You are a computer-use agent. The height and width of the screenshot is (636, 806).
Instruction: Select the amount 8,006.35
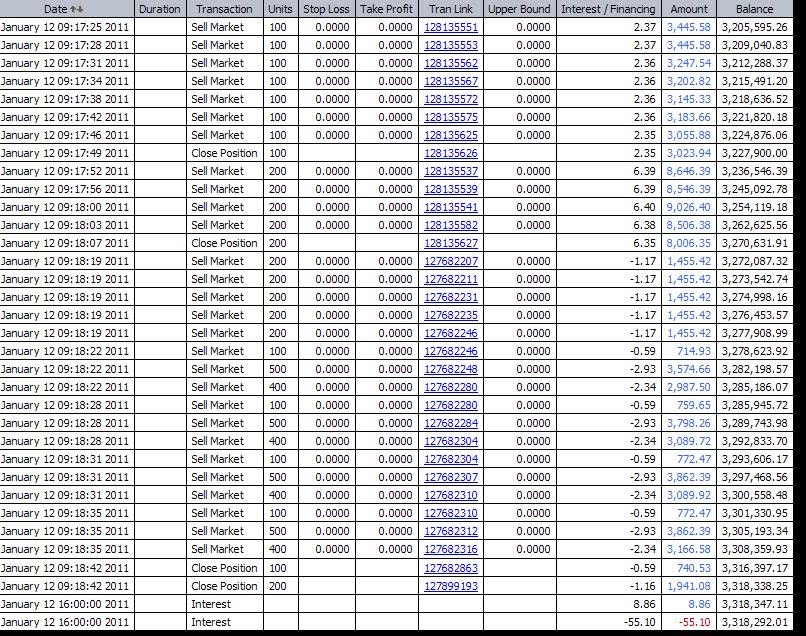pyautogui.click(x=689, y=243)
